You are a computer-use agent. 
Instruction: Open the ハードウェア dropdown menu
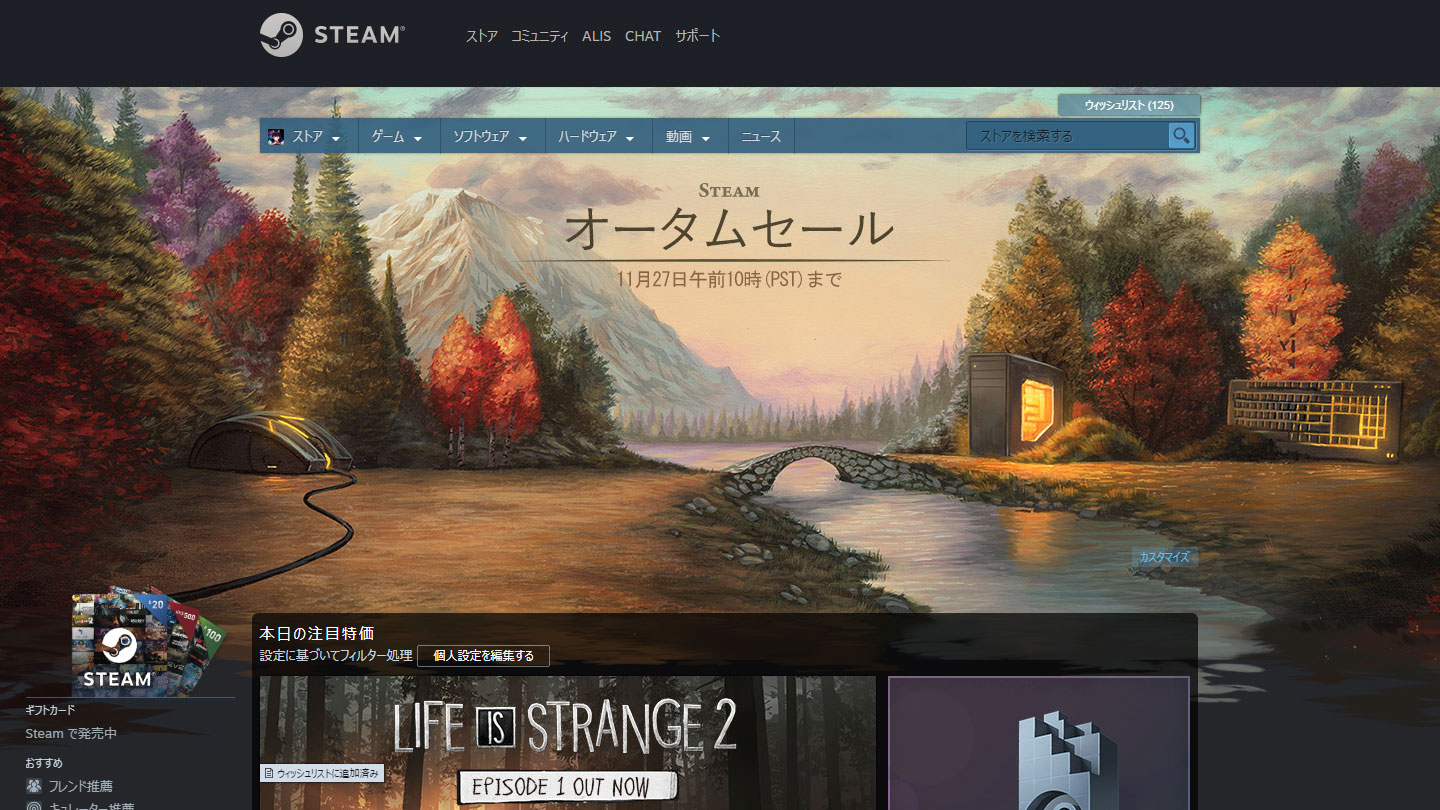[x=597, y=137]
